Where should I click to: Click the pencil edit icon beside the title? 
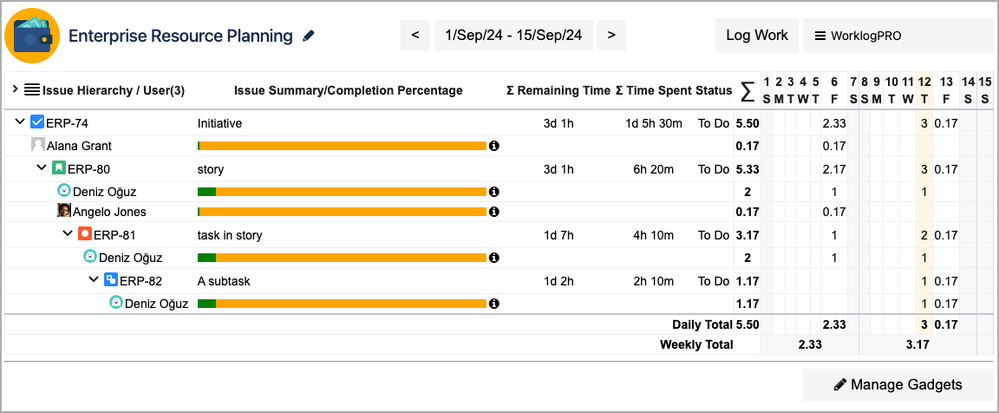pos(308,36)
